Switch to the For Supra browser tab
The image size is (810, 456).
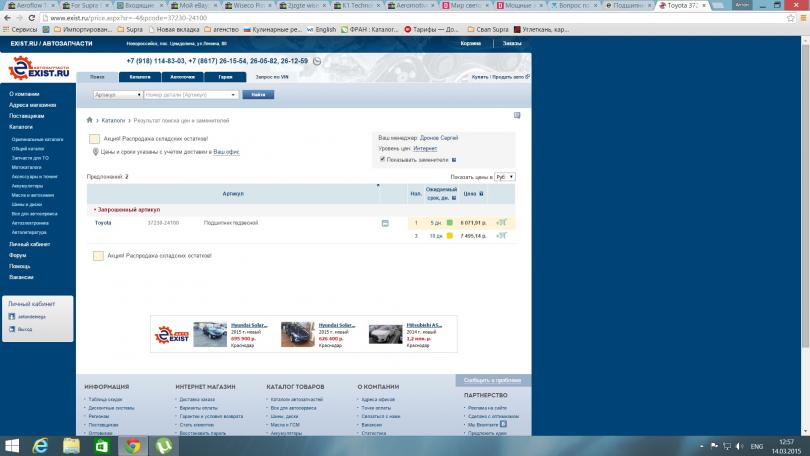pos(85,5)
